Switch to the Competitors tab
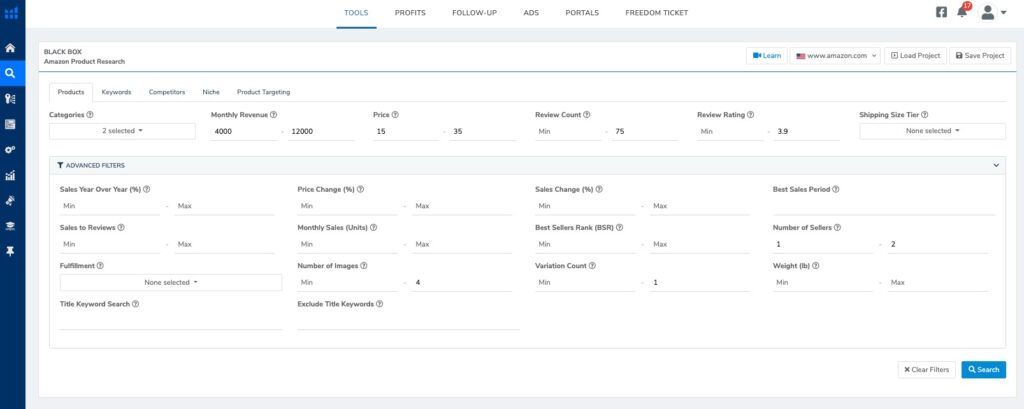Viewport: 1024px width, 409px height. [167, 92]
